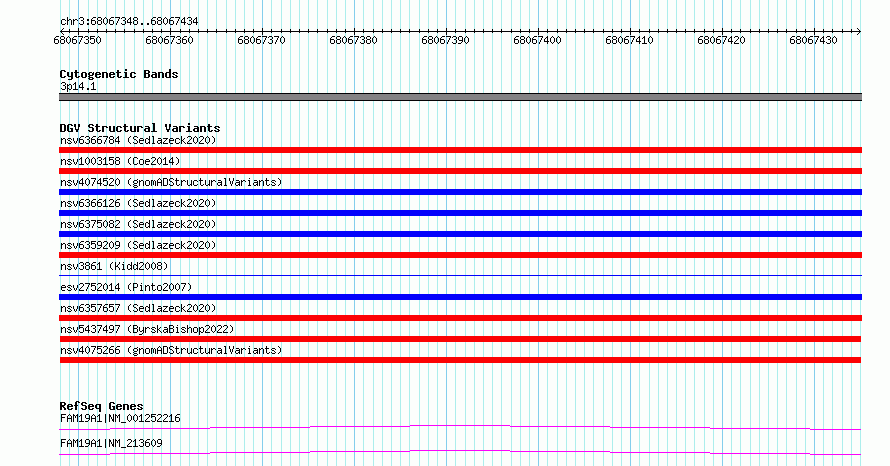Click the red bar under nsv4075266

coord(460,360)
